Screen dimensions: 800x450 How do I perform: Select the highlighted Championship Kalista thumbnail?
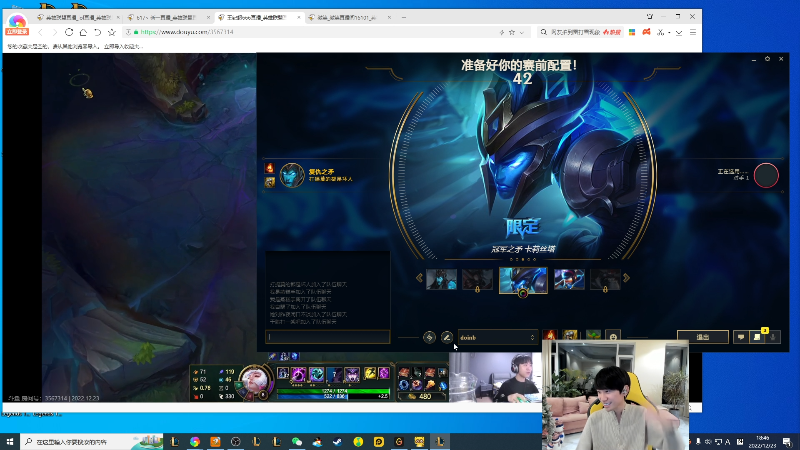(523, 279)
